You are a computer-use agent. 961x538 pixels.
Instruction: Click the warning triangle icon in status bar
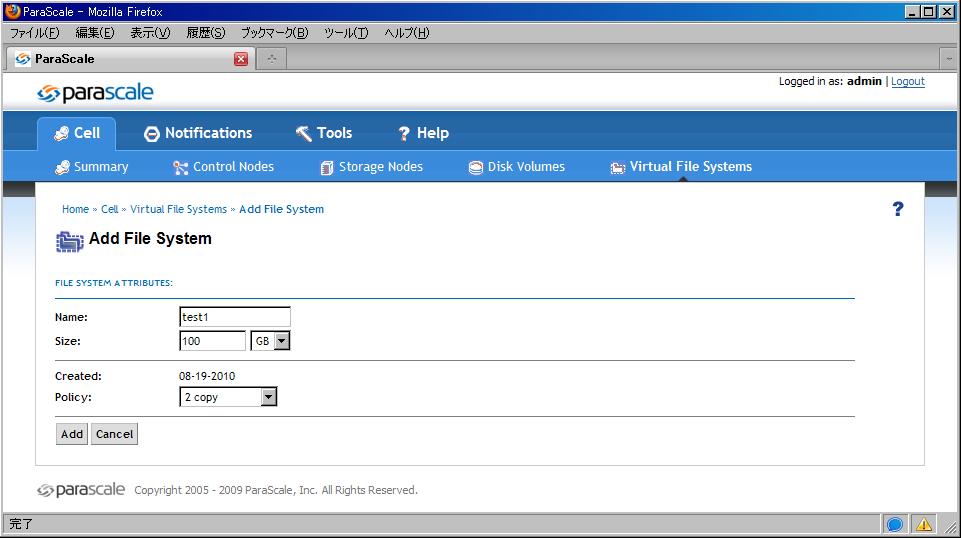[x=923, y=524]
